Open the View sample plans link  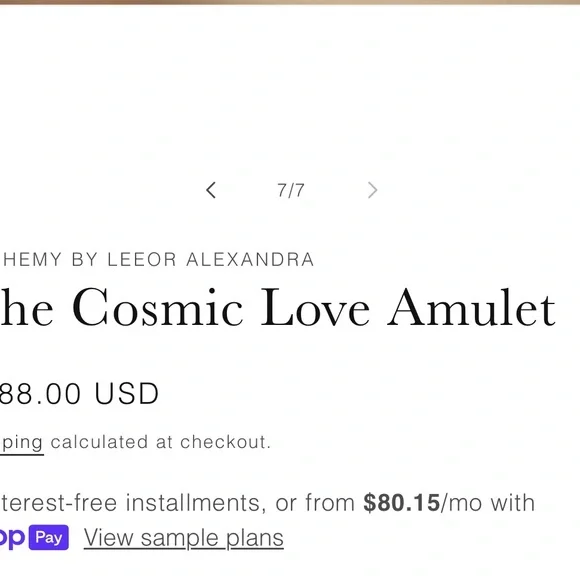coord(184,538)
